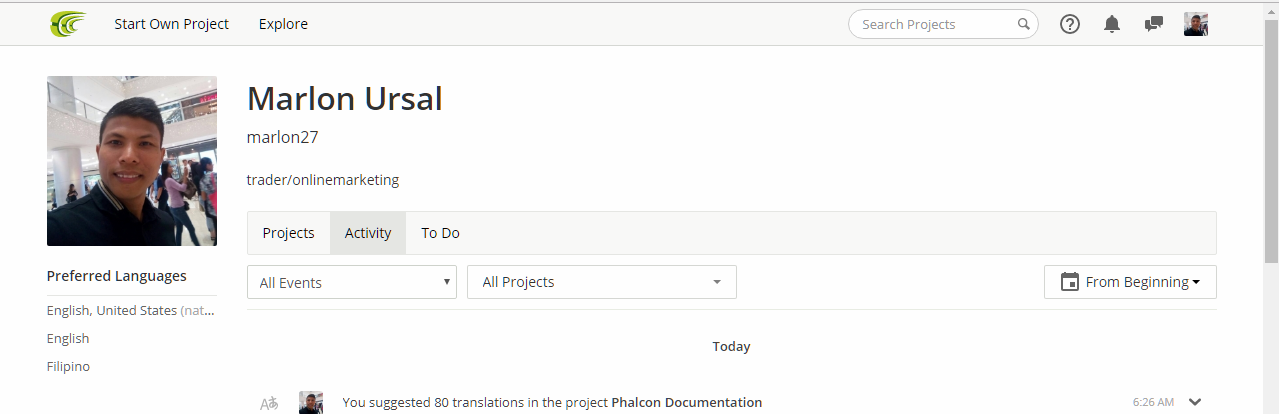Open the All Projects dropdown
Screen dimensions: 1279x414
602,282
